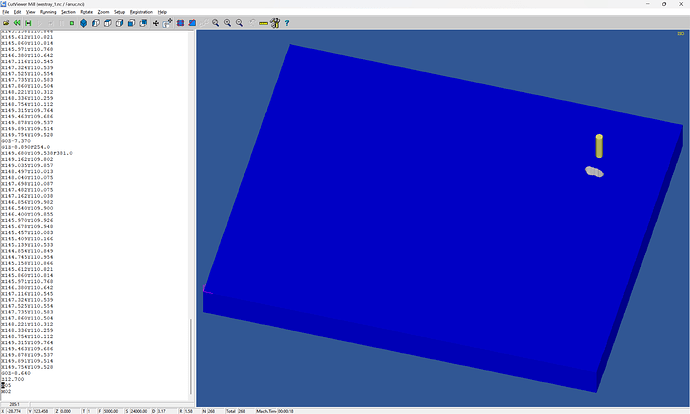Click the green rewind arrows icon
Screen dimensions: 690x414
click(17, 23)
